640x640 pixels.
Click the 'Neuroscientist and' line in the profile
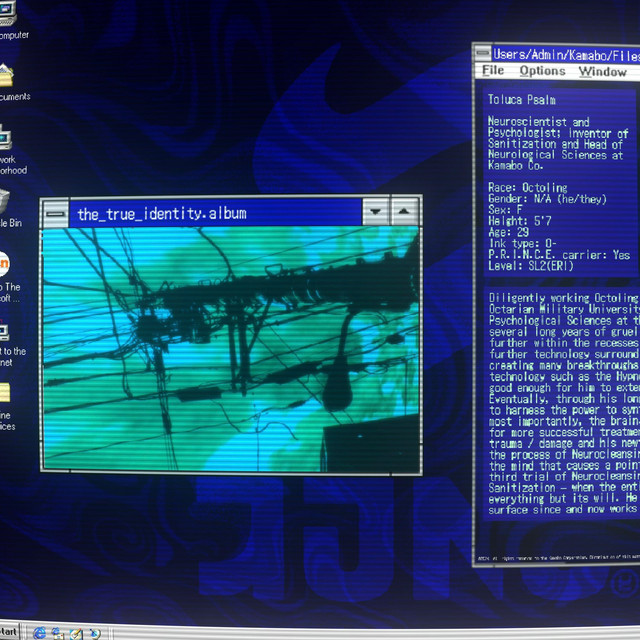click(x=538, y=122)
